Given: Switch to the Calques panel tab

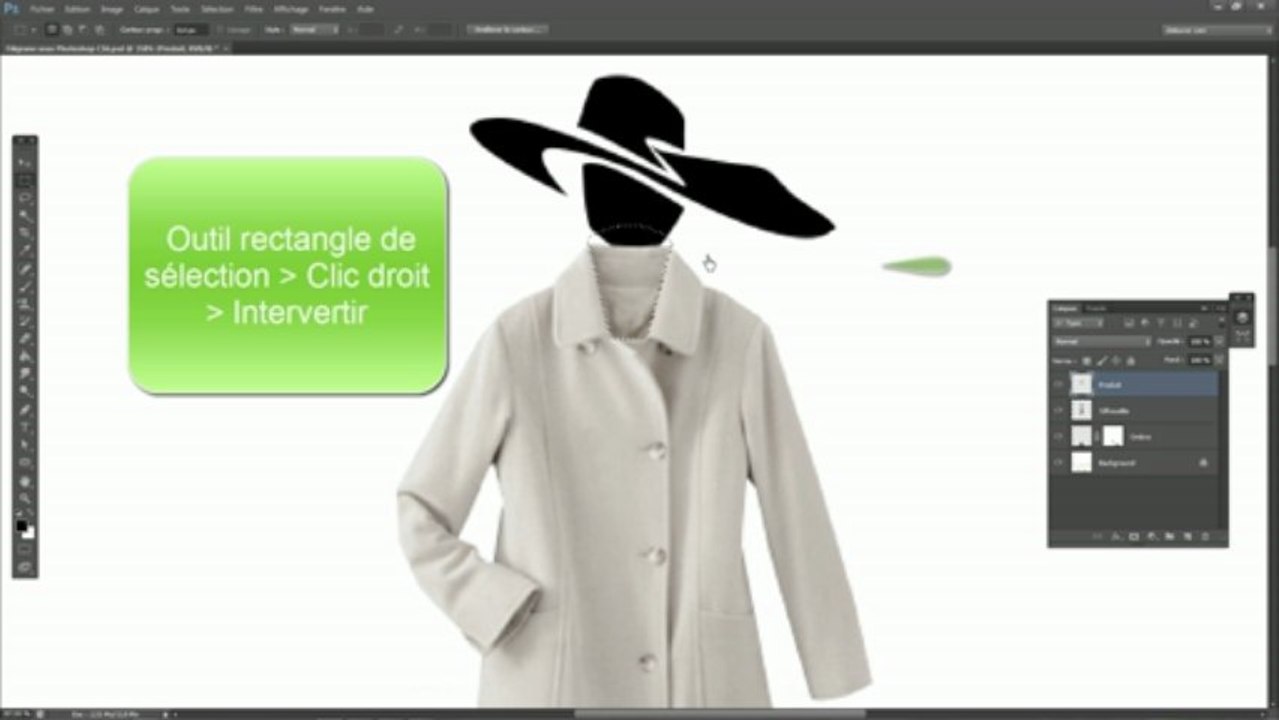Looking at the screenshot, I should pyautogui.click(x=1065, y=308).
